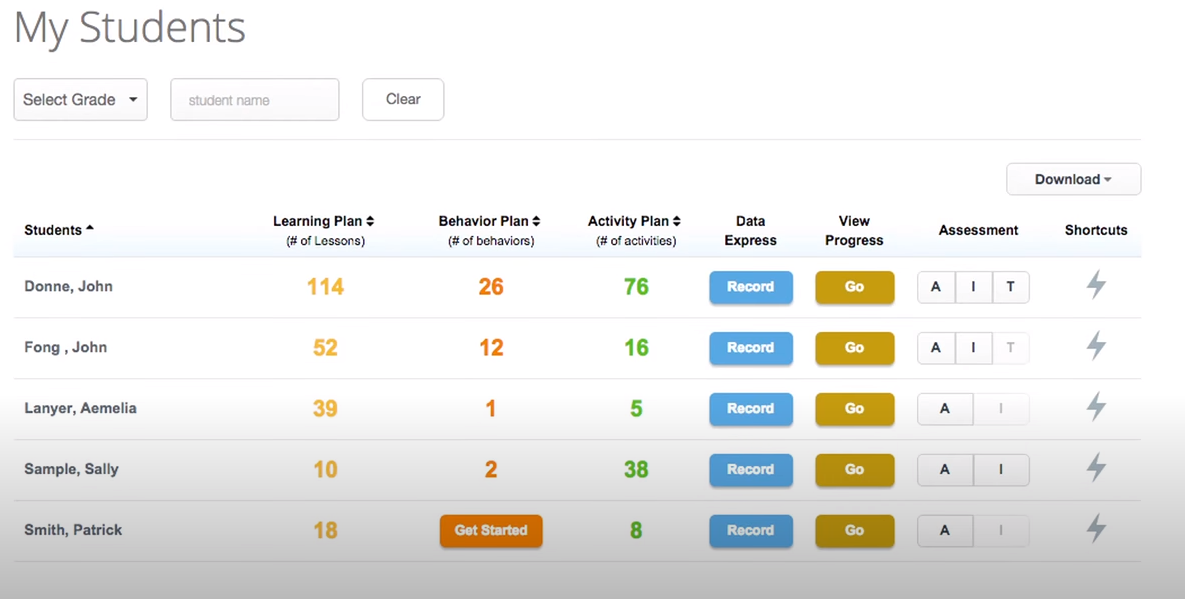Click the lightning bolt shortcut for Fong, John

click(x=1096, y=347)
